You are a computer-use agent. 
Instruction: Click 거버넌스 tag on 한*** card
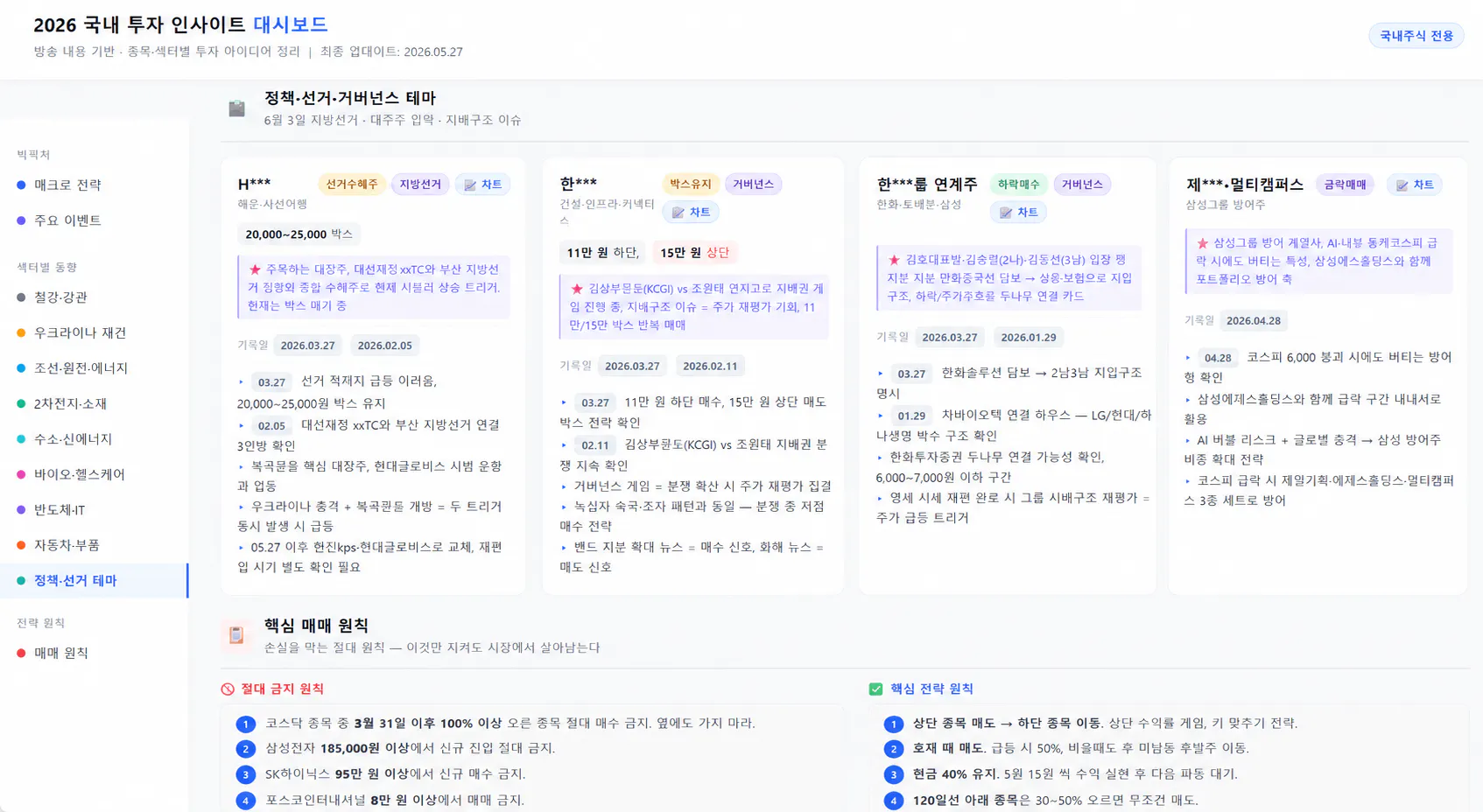[x=753, y=184]
